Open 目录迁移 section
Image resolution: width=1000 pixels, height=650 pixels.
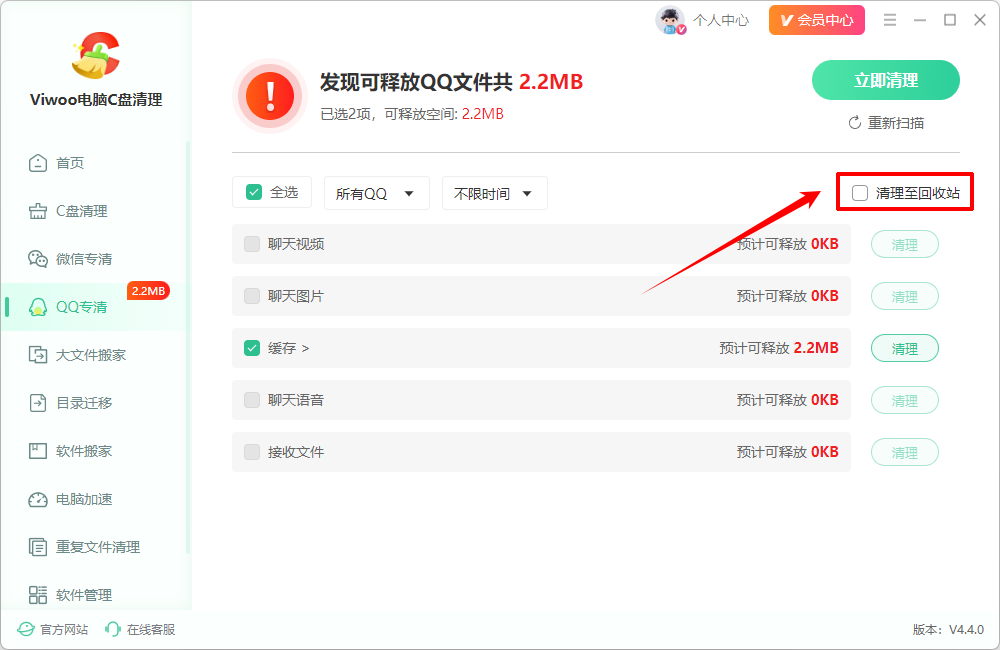click(x=84, y=403)
